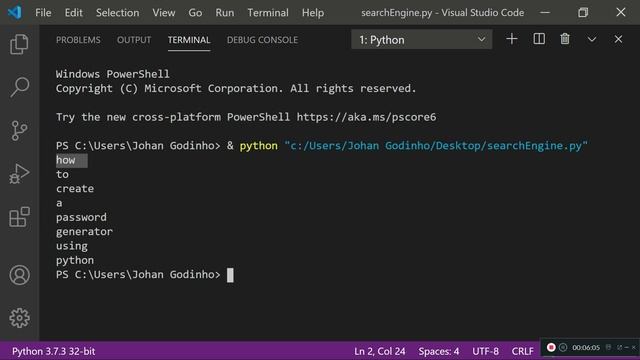The height and width of the screenshot is (360, 640).
Task: Restore down the Visual Studio Code window
Action: [583, 12]
